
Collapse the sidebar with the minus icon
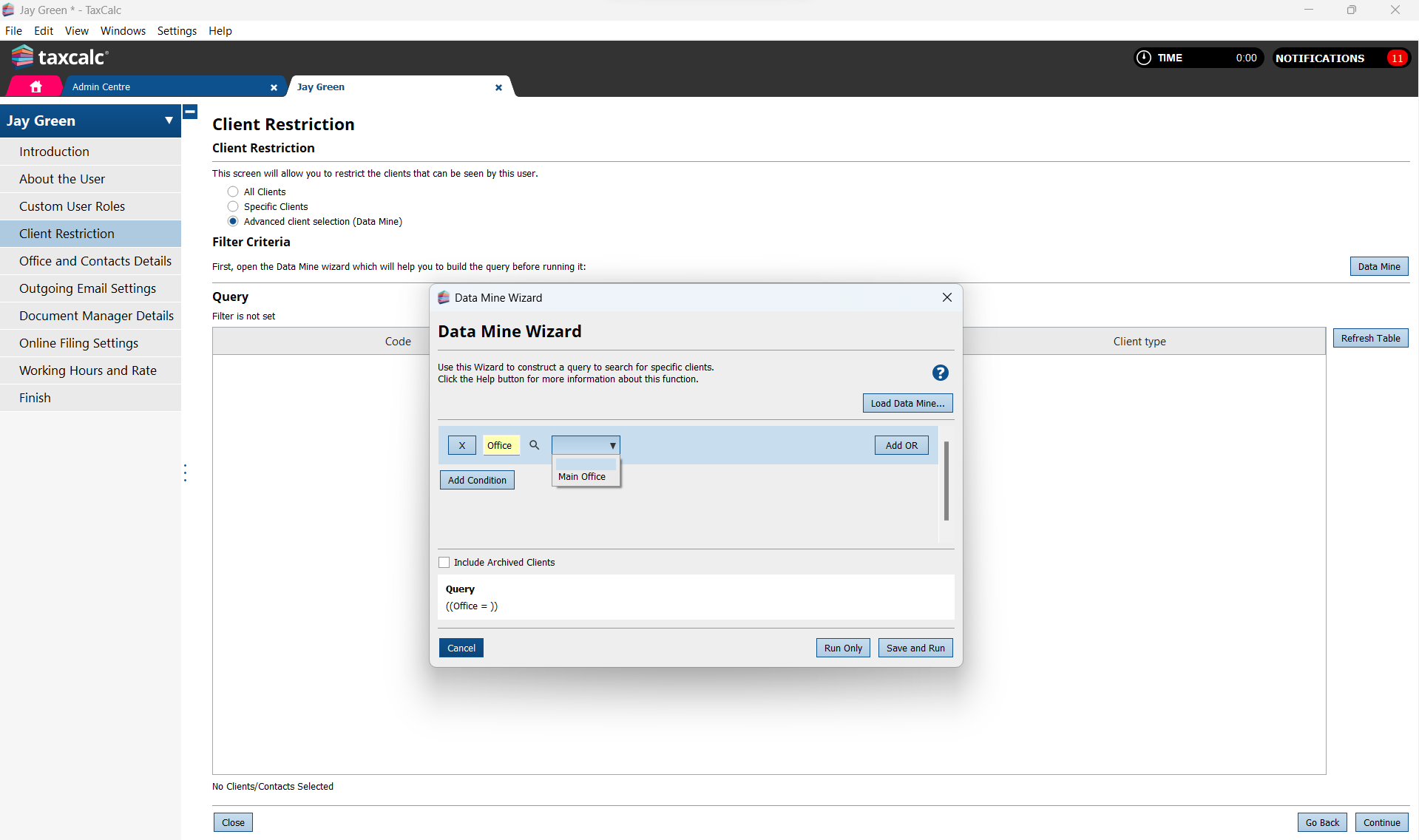point(190,112)
